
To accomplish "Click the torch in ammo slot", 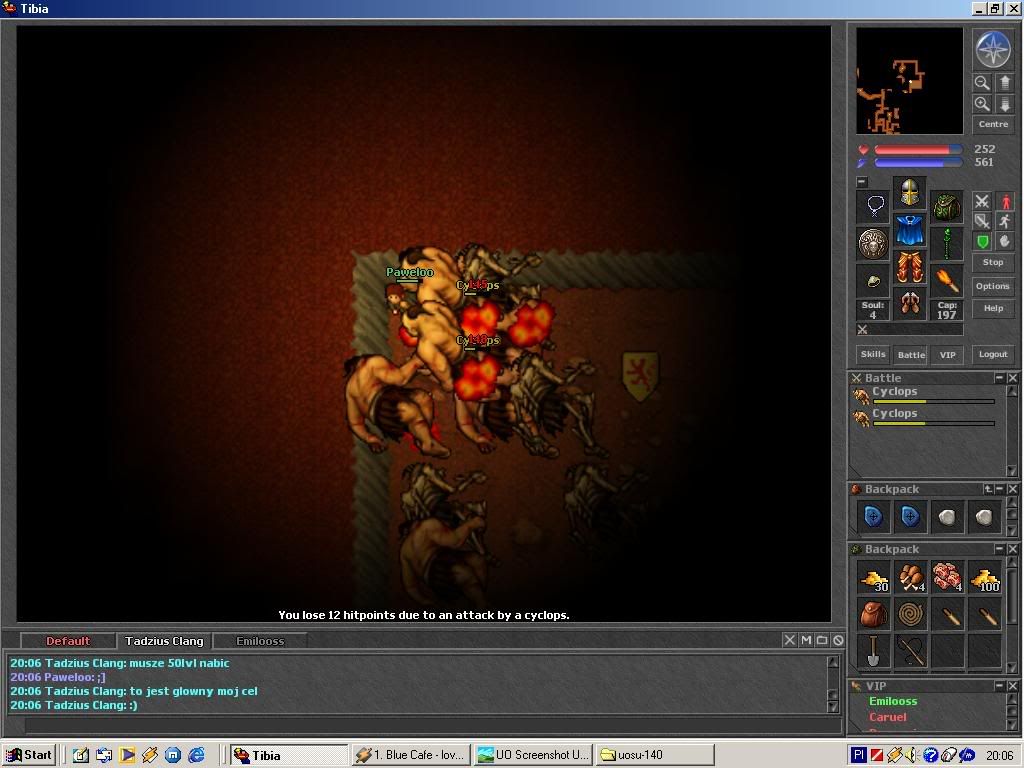I will (x=946, y=281).
